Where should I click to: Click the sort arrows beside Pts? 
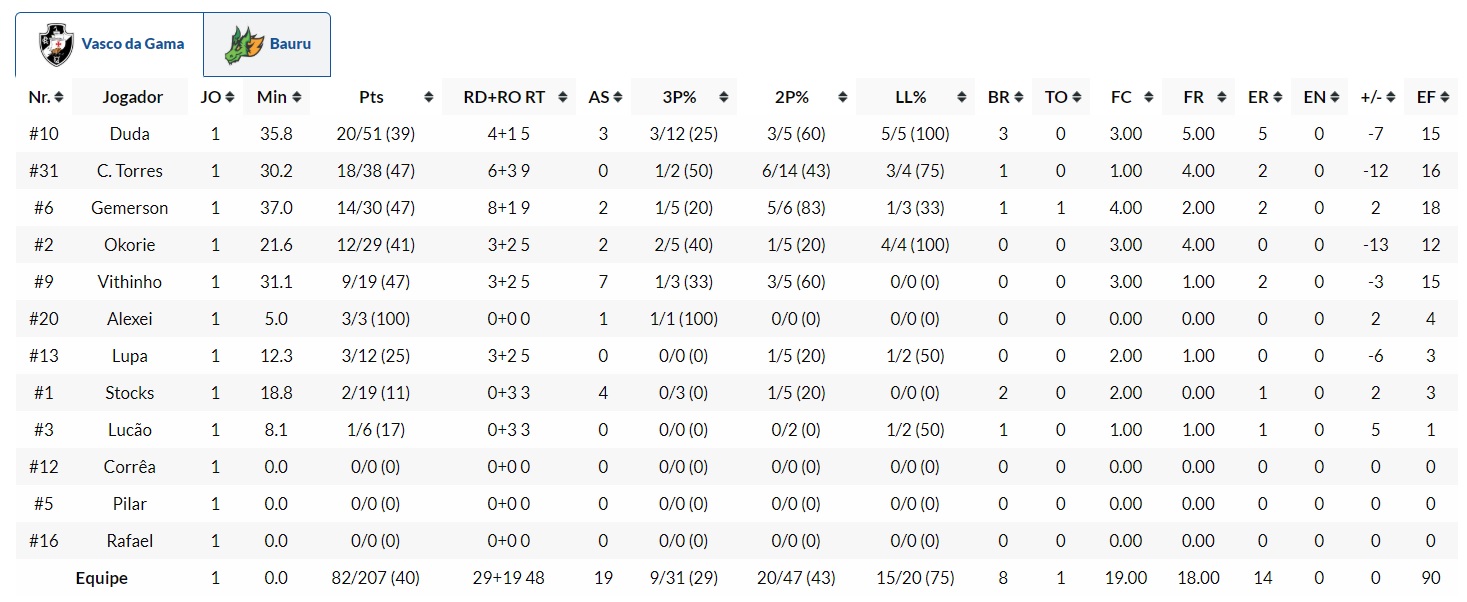(x=428, y=97)
